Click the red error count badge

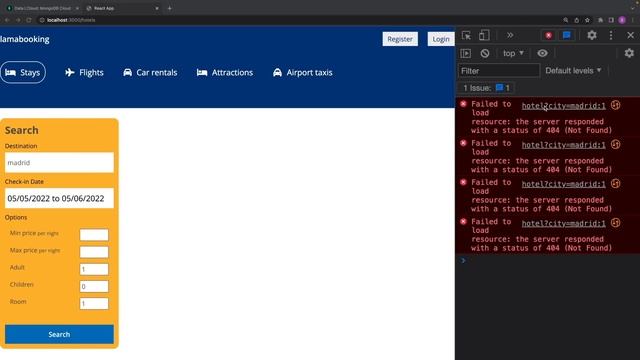(x=549, y=36)
